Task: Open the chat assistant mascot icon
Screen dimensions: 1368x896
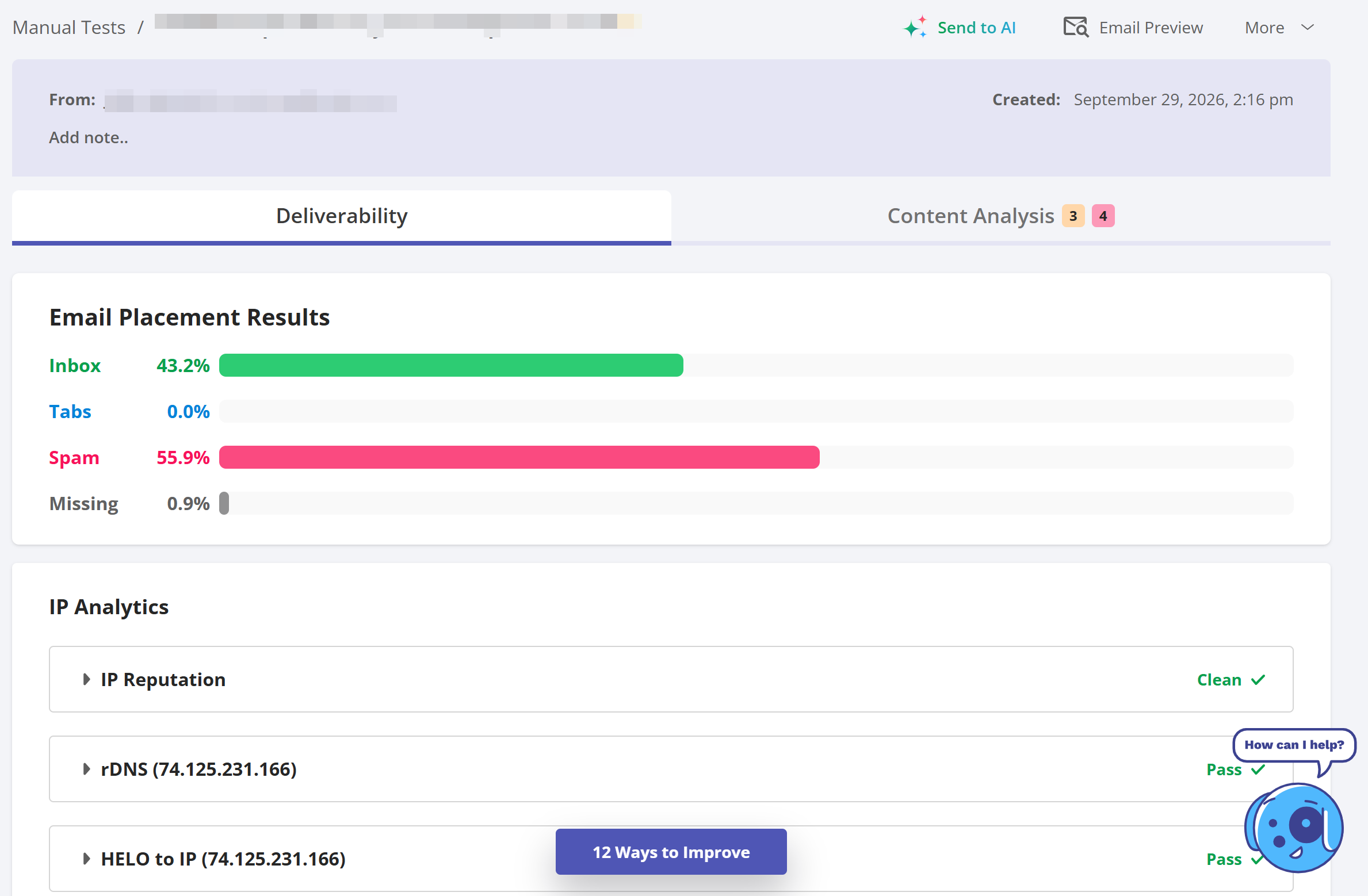Action: coord(1294,827)
